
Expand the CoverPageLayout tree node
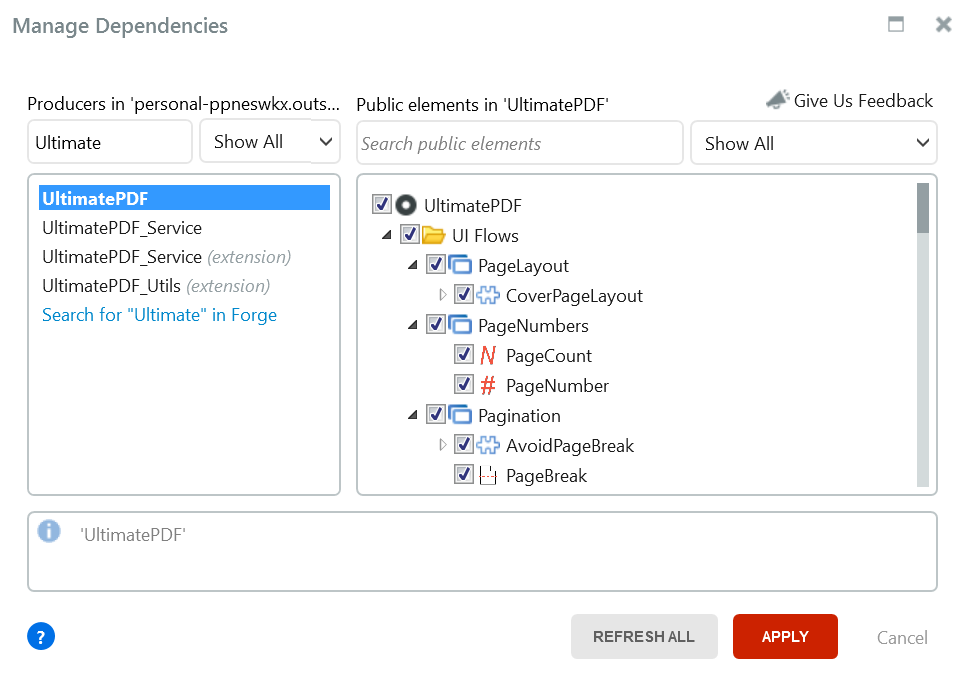[443, 295]
